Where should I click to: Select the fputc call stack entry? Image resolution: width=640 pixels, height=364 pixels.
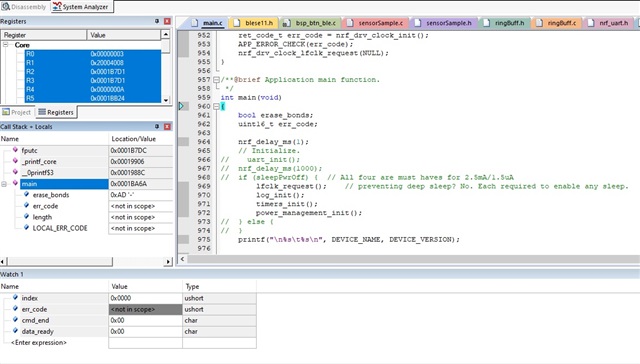coord(29,150)
